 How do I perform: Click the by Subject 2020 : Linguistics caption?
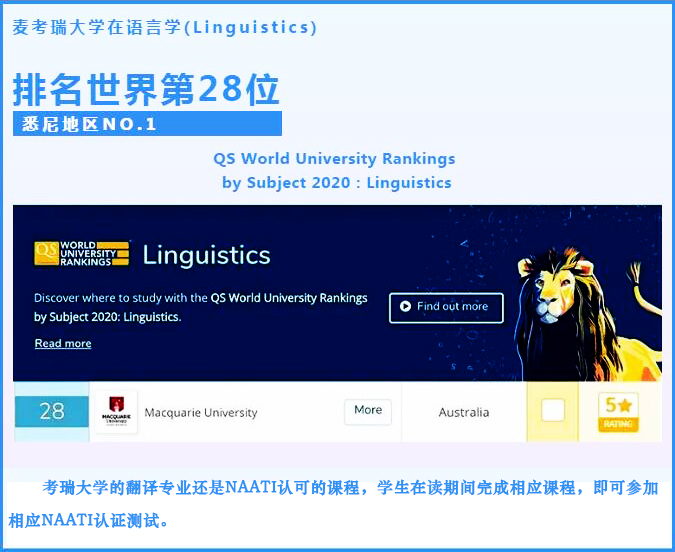[x=336, y=183]
